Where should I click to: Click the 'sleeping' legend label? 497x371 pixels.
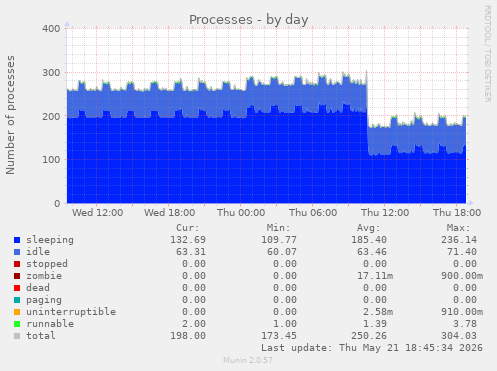pos(50,240)
